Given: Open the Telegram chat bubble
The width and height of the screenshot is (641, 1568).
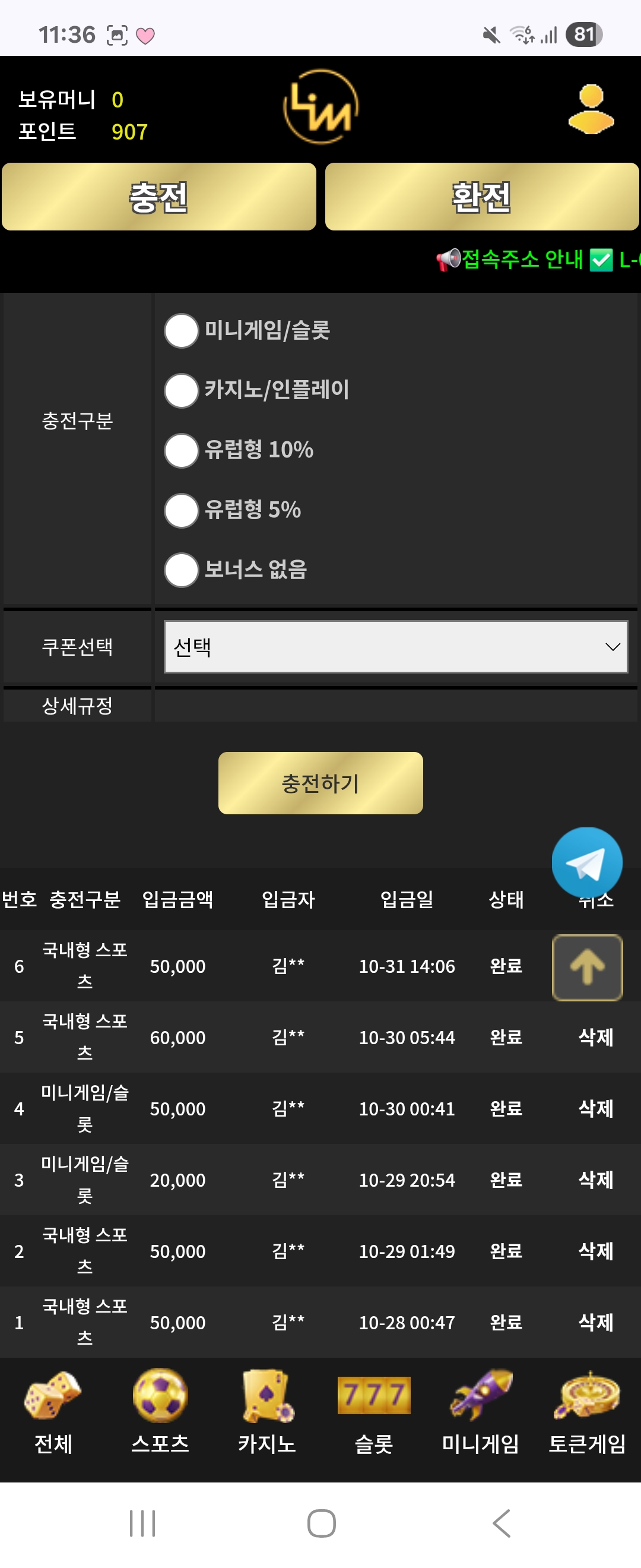Looking at the screenshot, I should point(586,861).
